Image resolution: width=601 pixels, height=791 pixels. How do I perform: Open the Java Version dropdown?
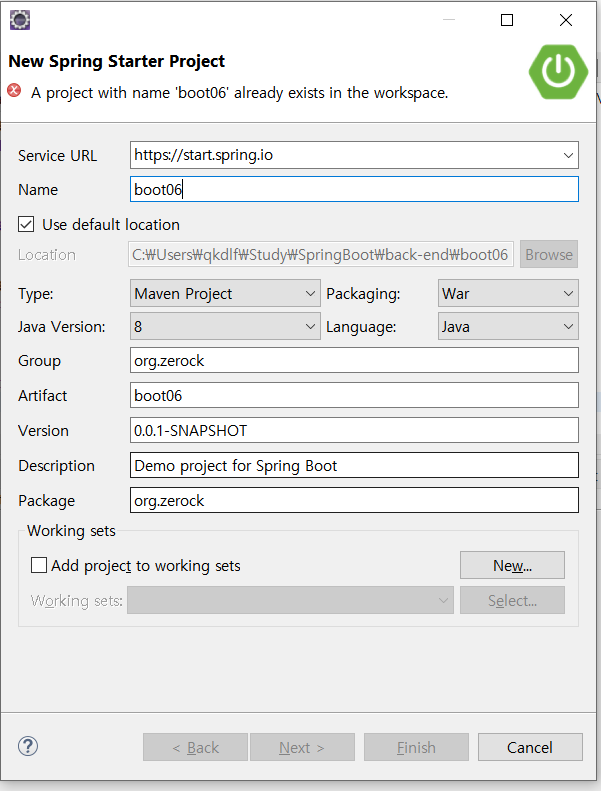point(225,326)
